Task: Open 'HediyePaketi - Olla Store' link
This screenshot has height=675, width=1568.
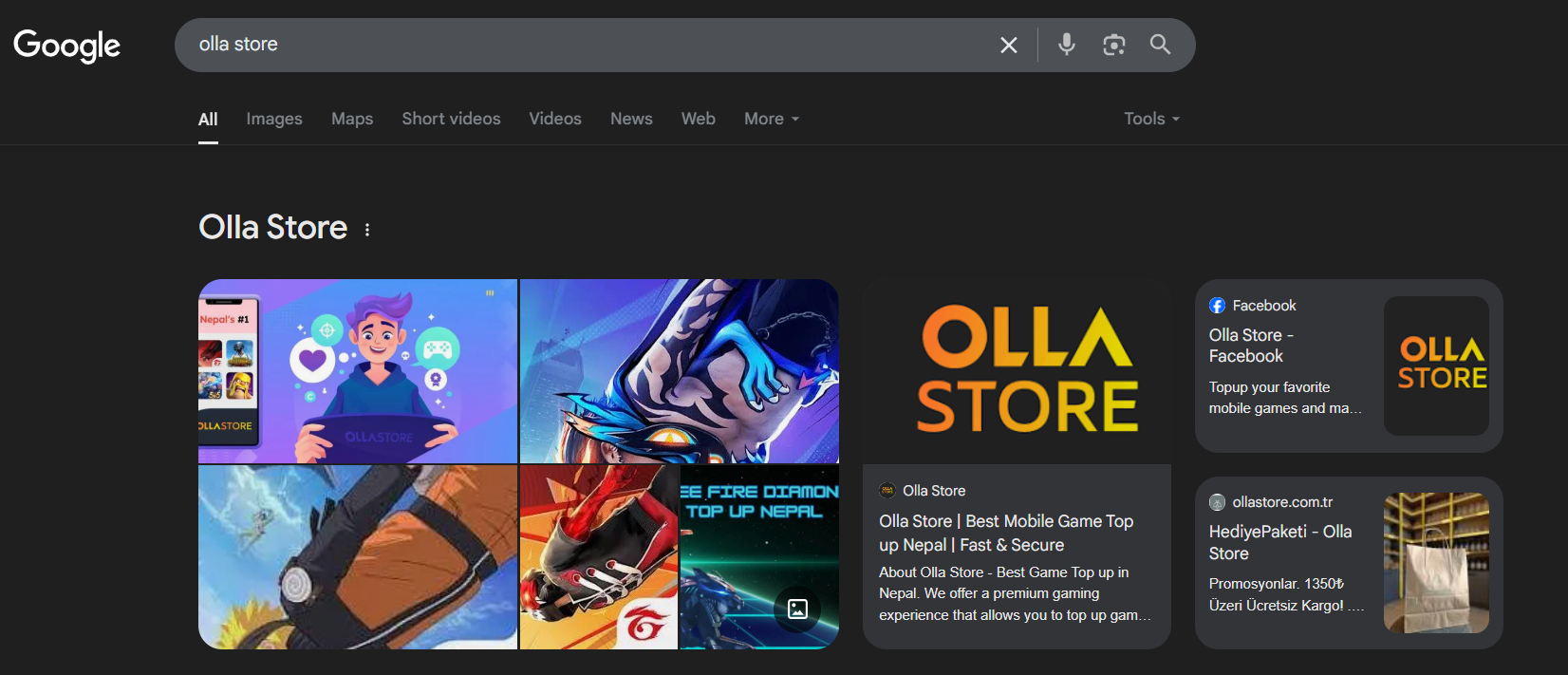Action: (x=1280, y=542)
